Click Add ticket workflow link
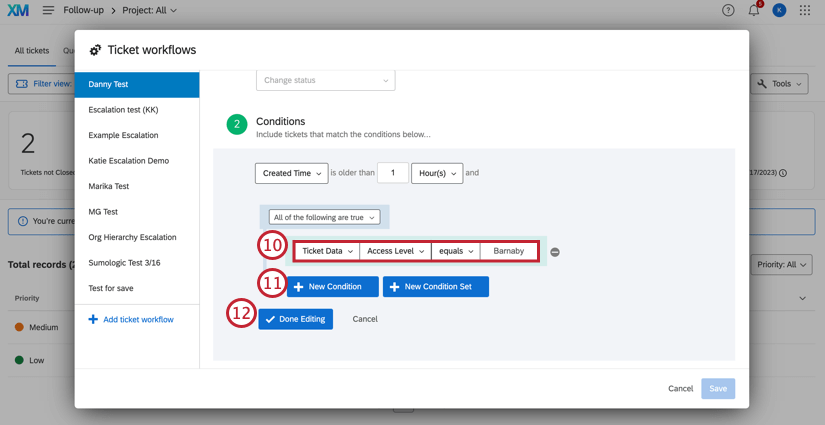Screen dimensions: 825x425 click(x=131, y=319)
